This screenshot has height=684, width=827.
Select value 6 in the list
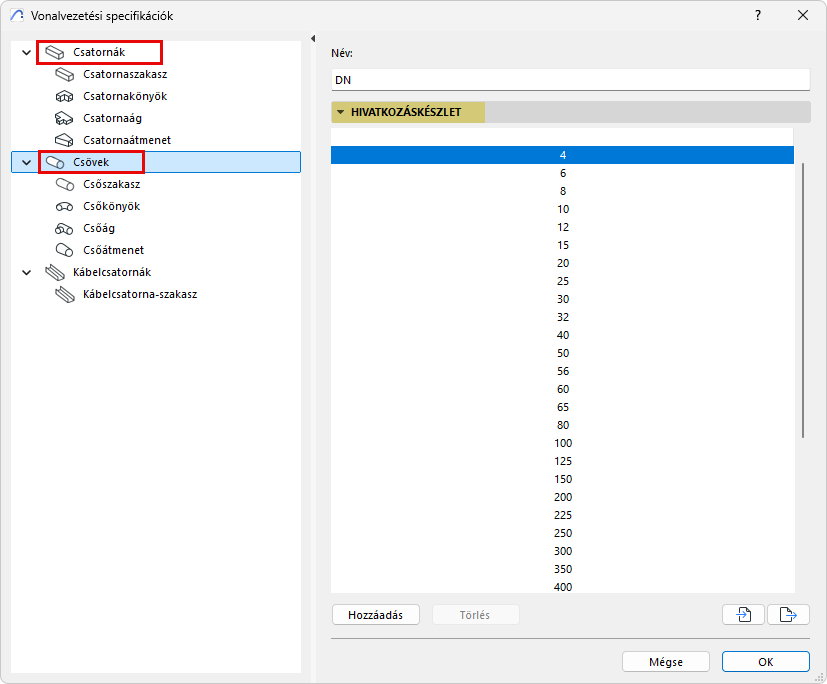(x=562, y=173)
